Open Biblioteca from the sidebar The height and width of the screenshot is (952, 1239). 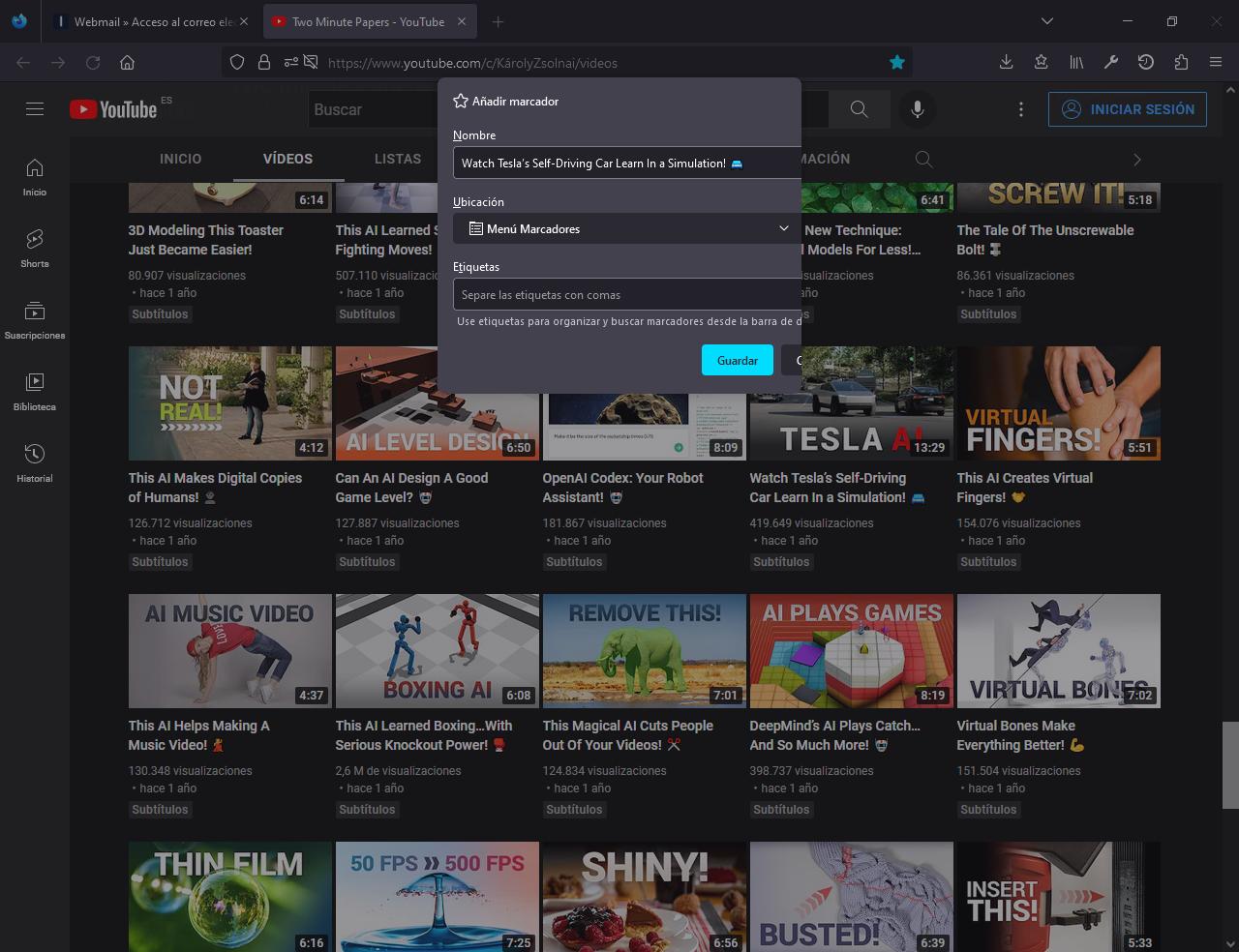pyautogui.click(x=35, y=391)
